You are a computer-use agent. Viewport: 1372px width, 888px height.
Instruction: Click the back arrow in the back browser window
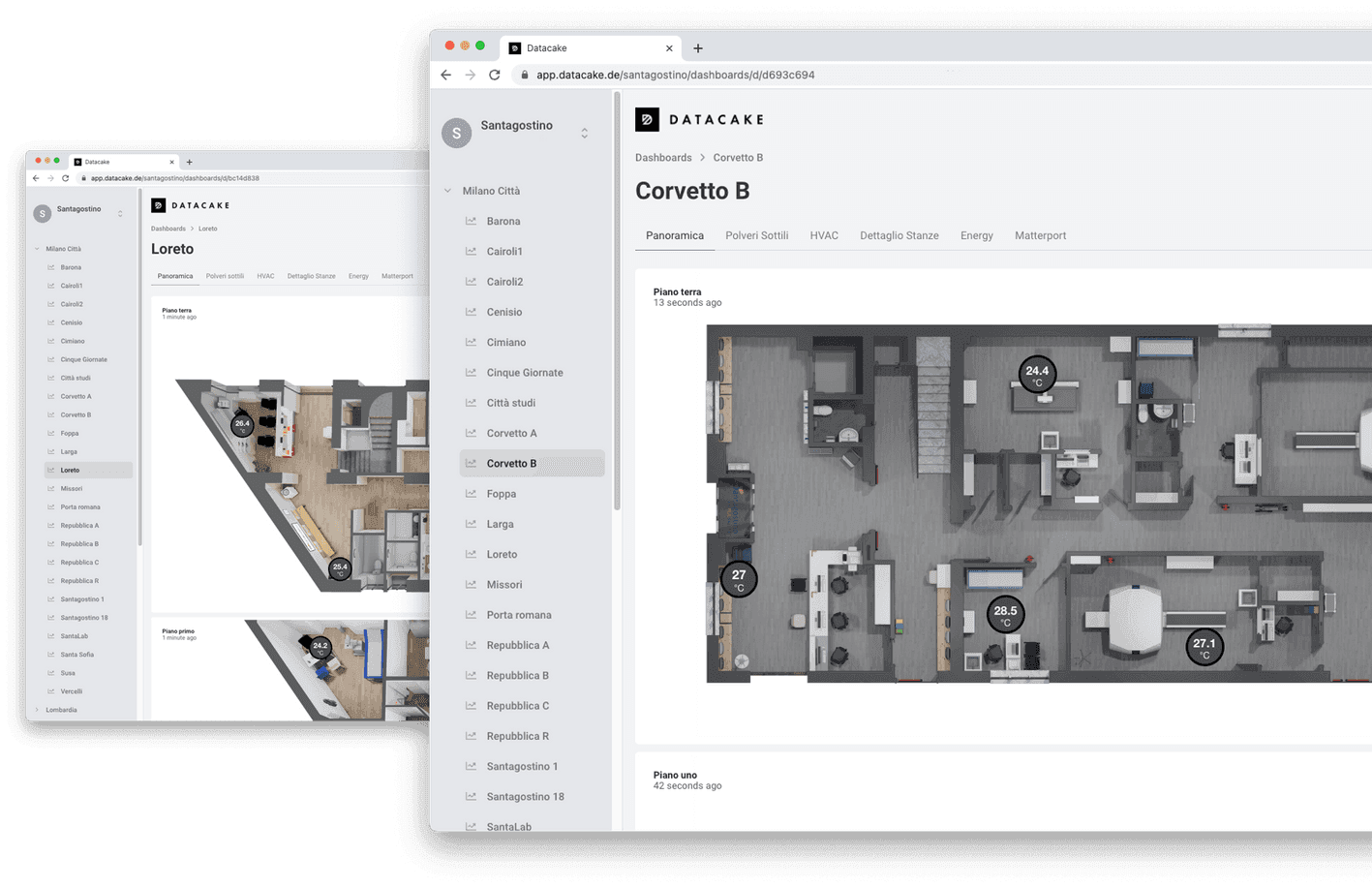[x=36, y=178]
